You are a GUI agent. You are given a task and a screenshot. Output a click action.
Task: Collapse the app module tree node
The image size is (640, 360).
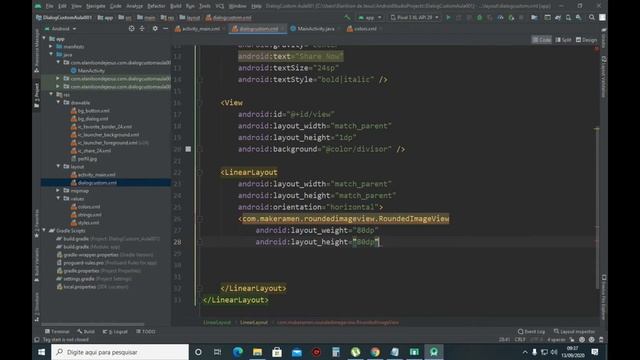pos(44,39)
